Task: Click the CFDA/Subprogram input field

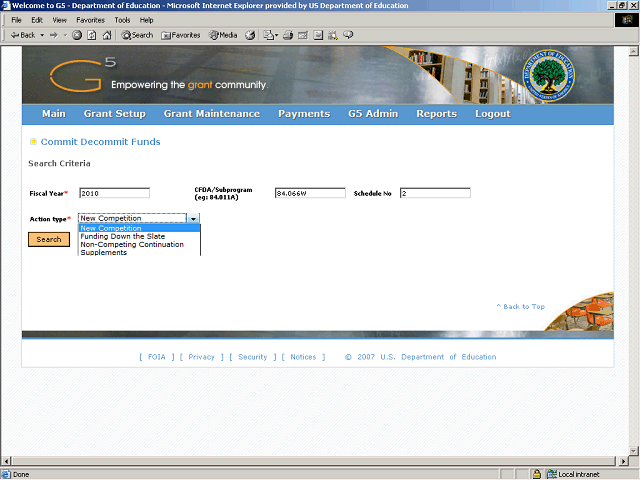Action: [310, 193]
